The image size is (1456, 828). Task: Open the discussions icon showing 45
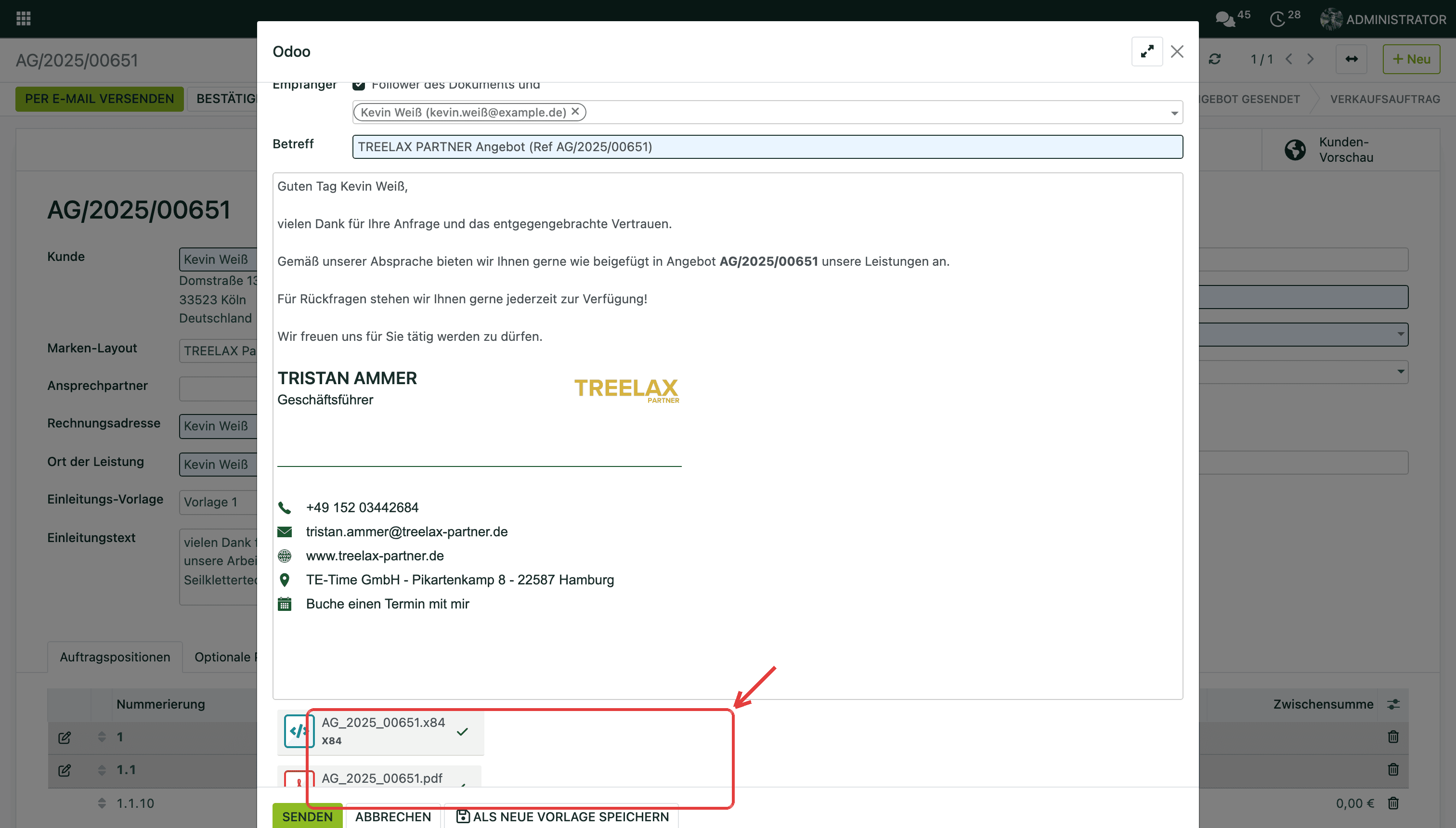[x=1233, y=18]
